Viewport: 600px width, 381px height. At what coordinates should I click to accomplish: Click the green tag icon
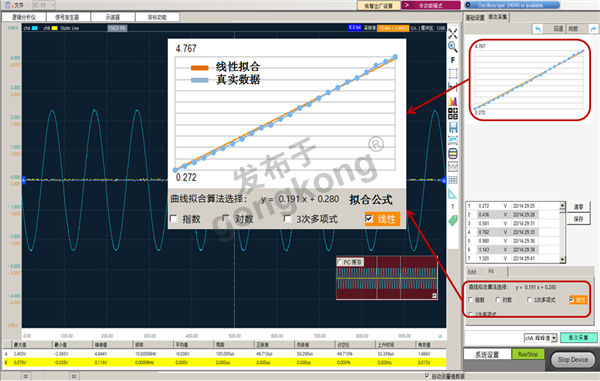click(453, 220)
